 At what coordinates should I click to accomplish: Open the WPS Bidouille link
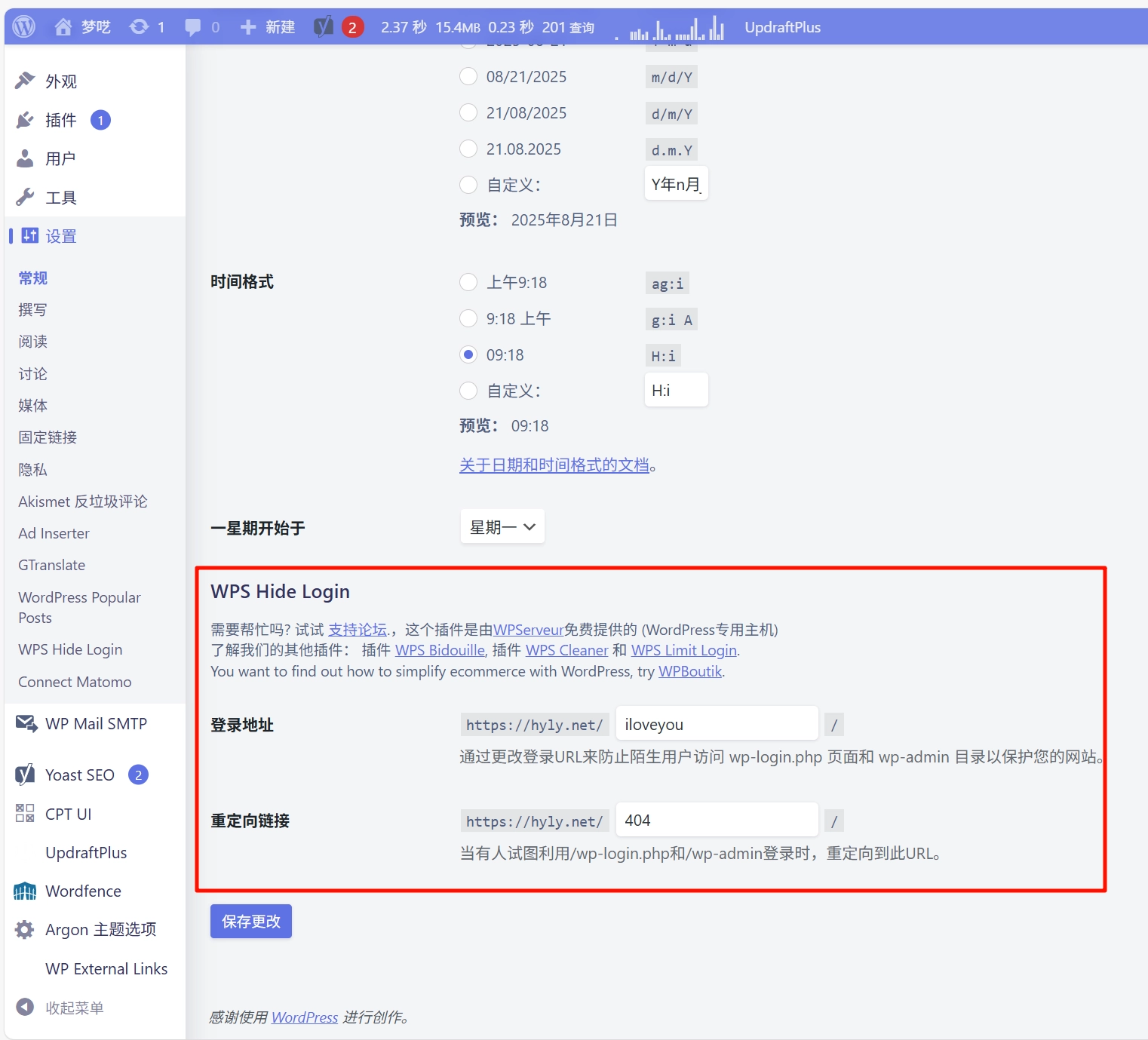[440, 650]
